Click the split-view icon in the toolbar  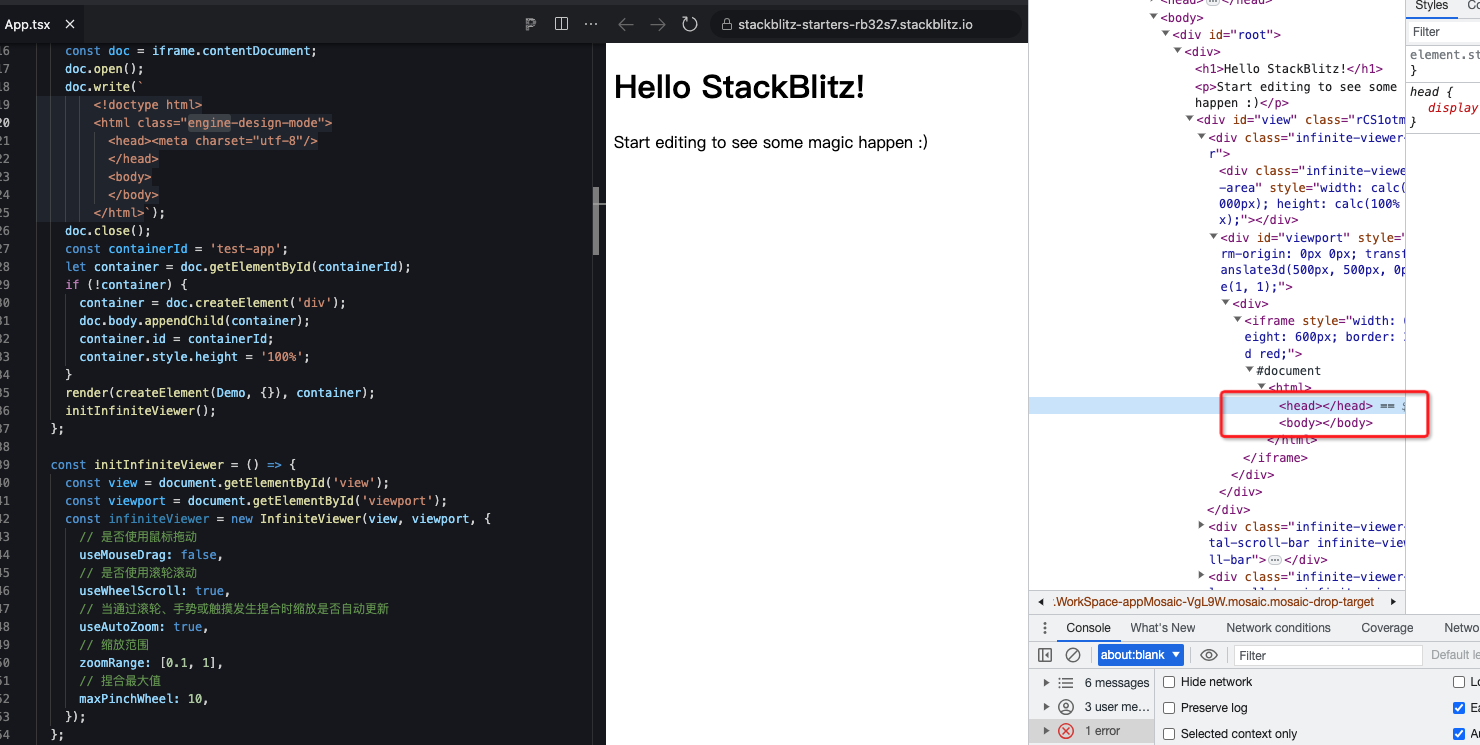[x=561, y=24]
